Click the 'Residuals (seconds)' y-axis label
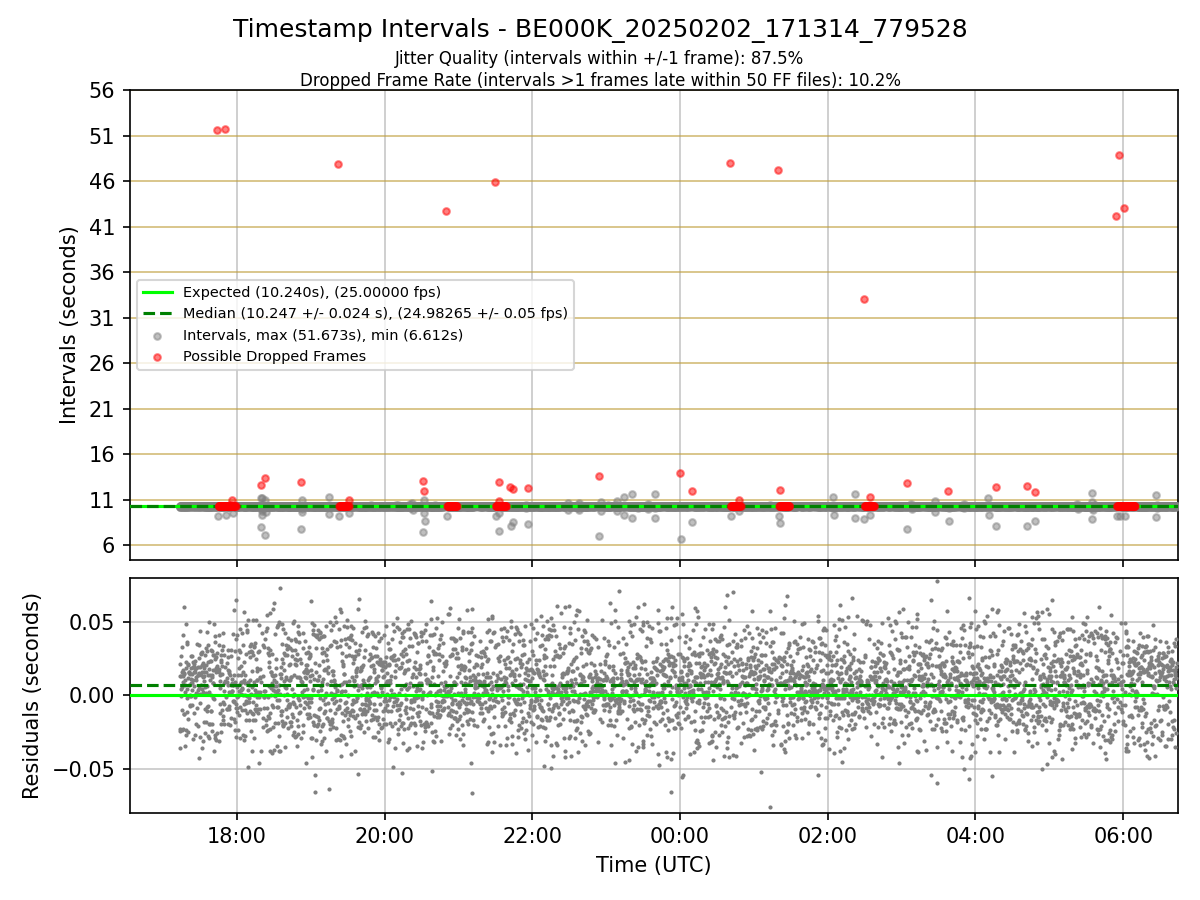 click(x=32, y=696)
